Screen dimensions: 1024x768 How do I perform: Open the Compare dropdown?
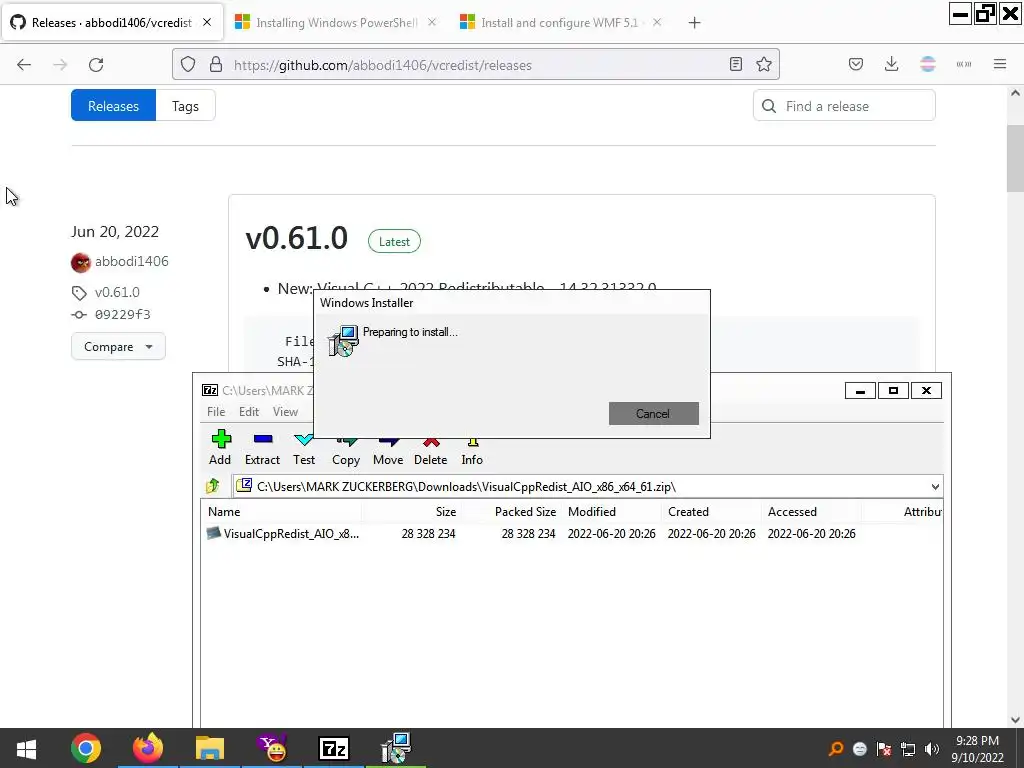click(x=118, y=347)
